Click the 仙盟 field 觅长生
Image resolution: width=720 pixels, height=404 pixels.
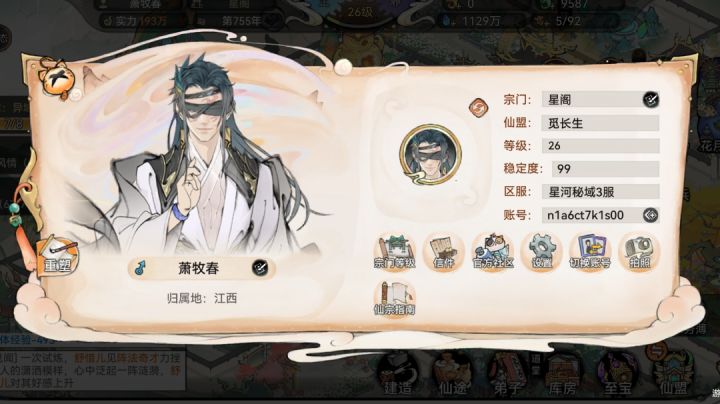(601, 123)
